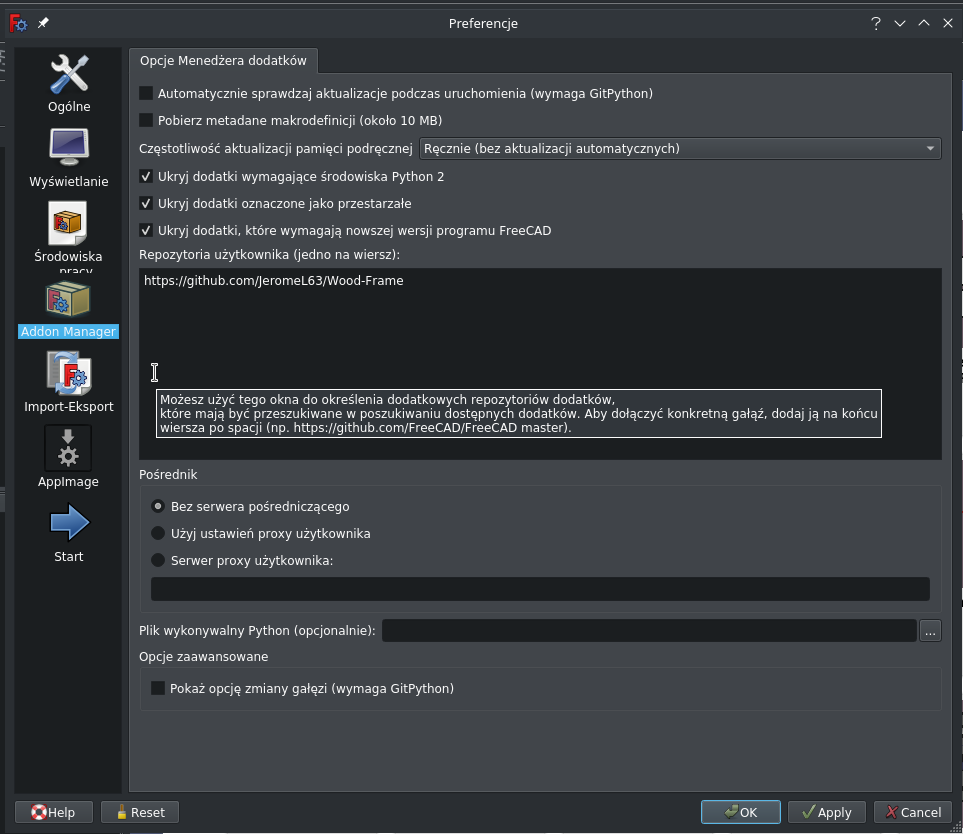963x834 pixels.
Task: Enable Pokaż opcję zmiany gałęzi
Action: pyautogui.click(x=155, y=688)
